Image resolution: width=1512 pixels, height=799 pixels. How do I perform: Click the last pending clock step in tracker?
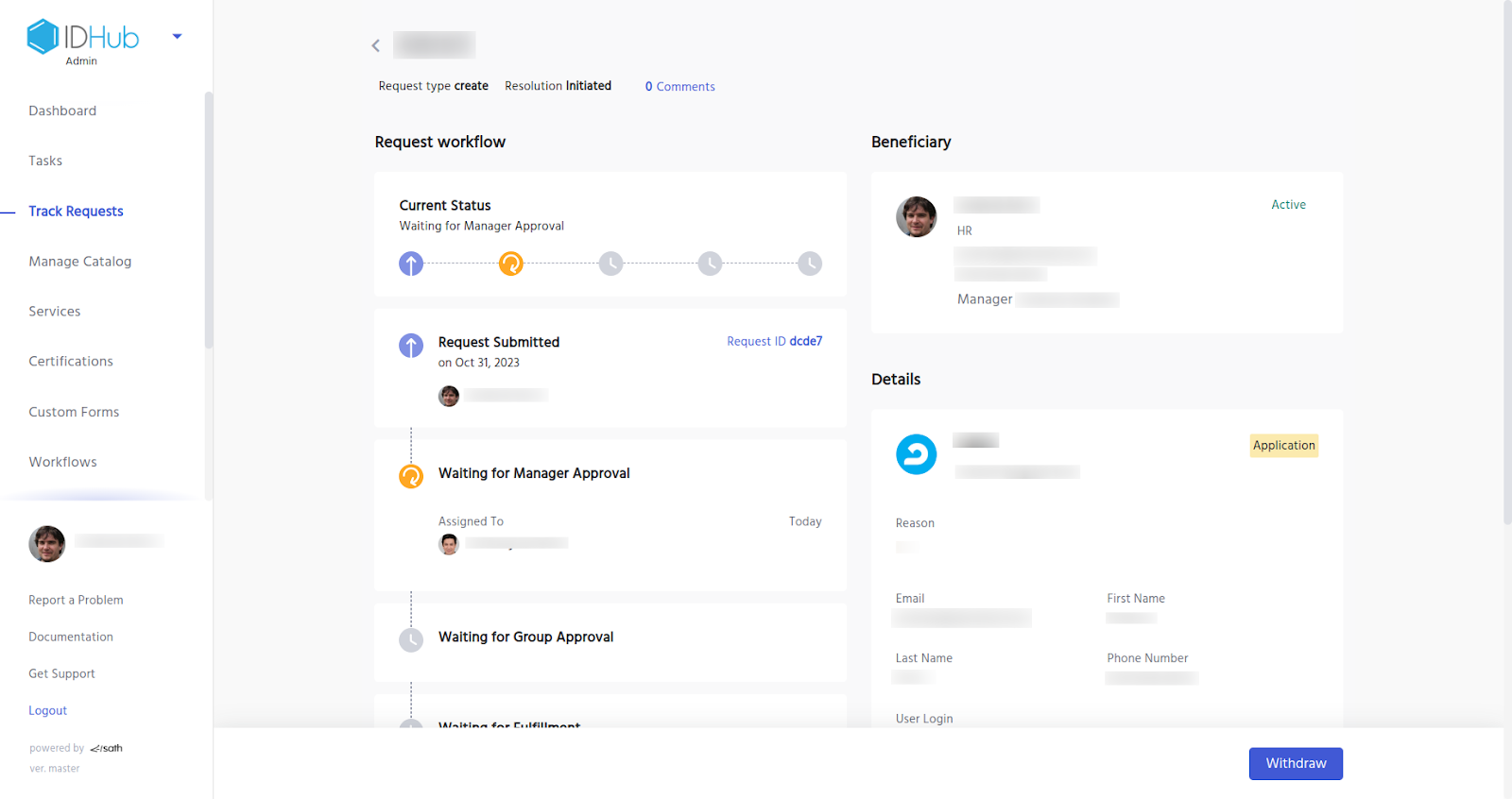point(810,263)
